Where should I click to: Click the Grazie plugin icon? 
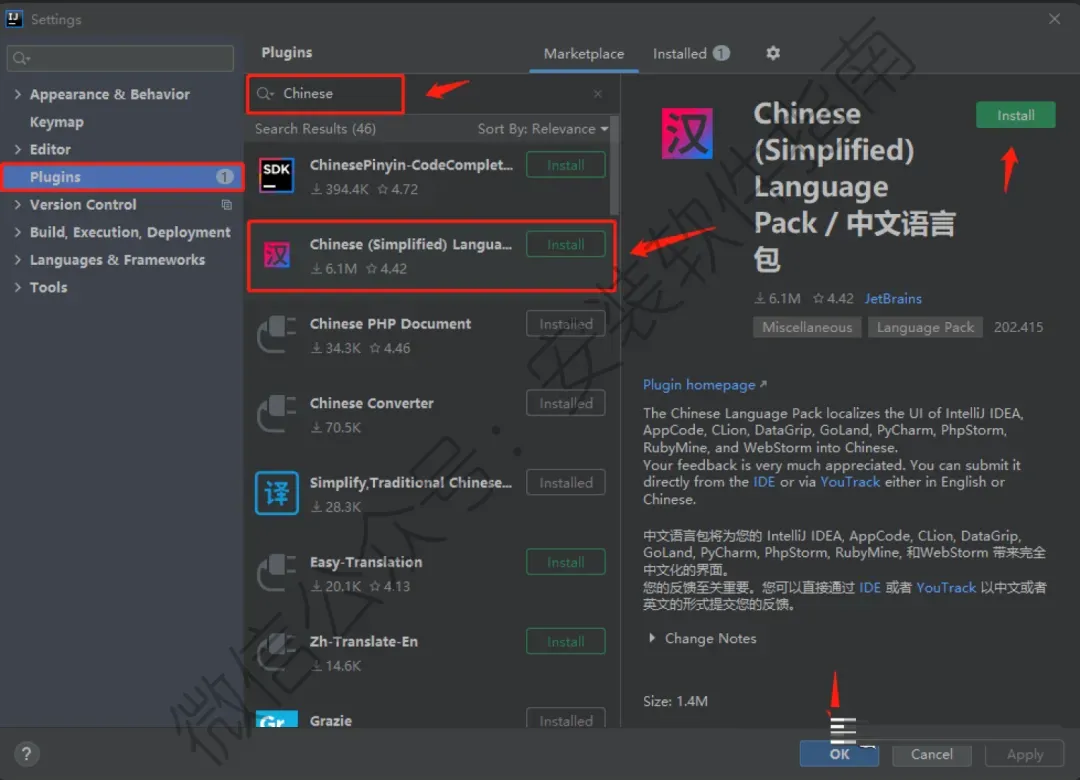(x=277, y=719)
